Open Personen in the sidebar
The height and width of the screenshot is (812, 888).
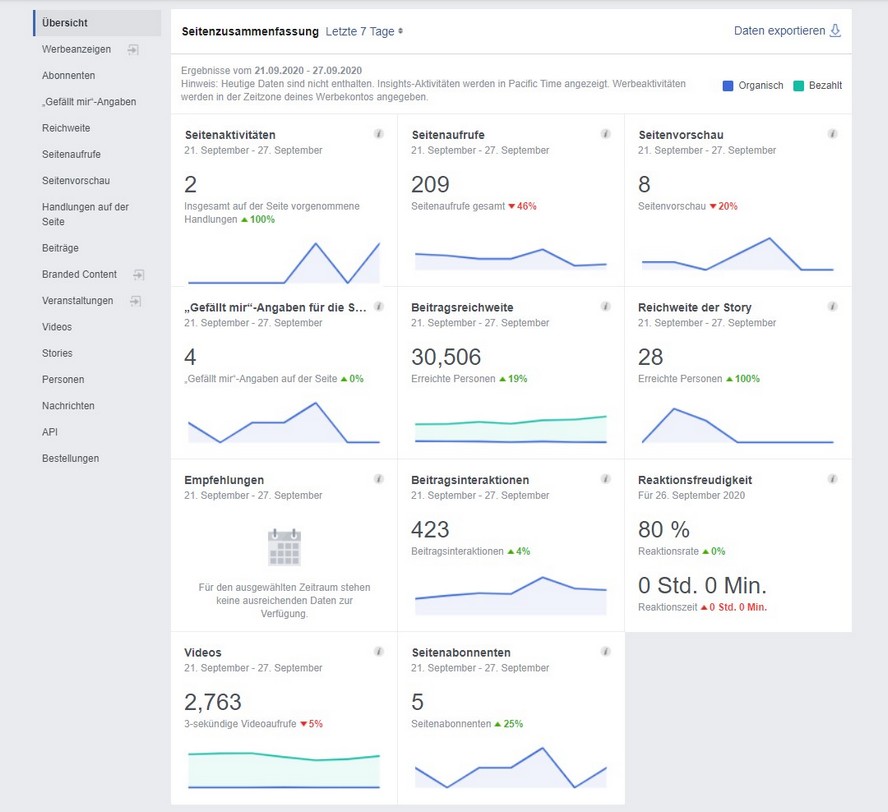pos(63,379)
